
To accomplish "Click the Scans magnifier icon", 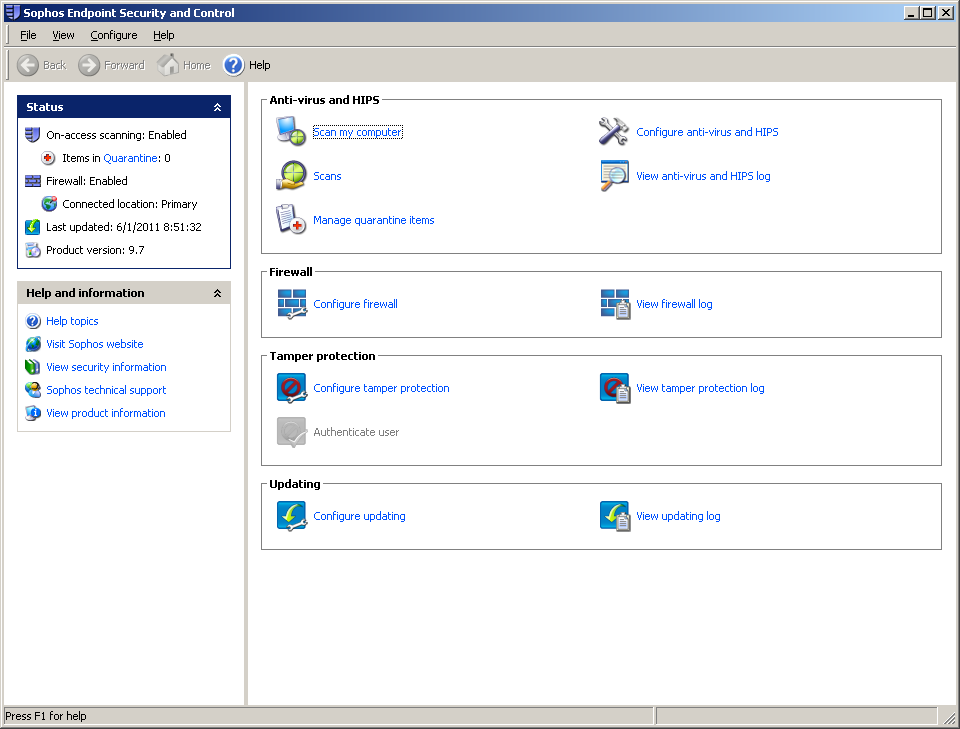I will pyautogui.click(x=291, y=176).
